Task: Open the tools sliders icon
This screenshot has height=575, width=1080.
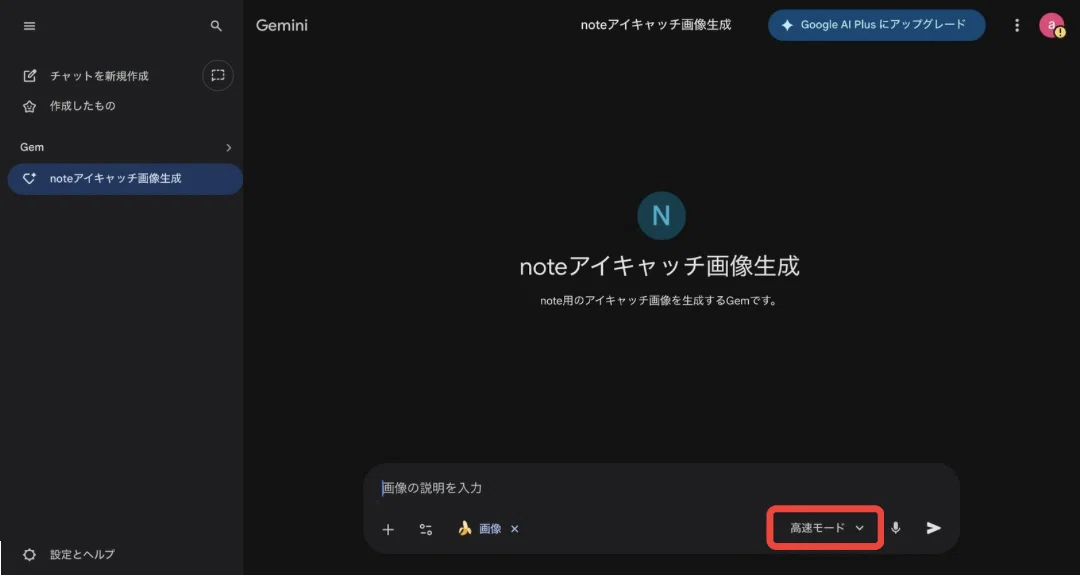Action: [x=426, y=529]
